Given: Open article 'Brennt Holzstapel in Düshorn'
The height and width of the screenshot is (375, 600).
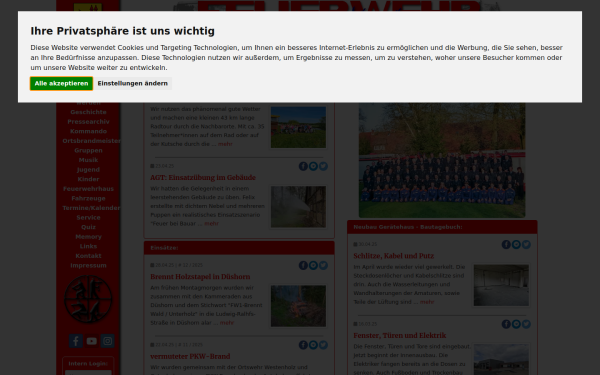Looking at the screenshot, I should click(x=200, y=277).
